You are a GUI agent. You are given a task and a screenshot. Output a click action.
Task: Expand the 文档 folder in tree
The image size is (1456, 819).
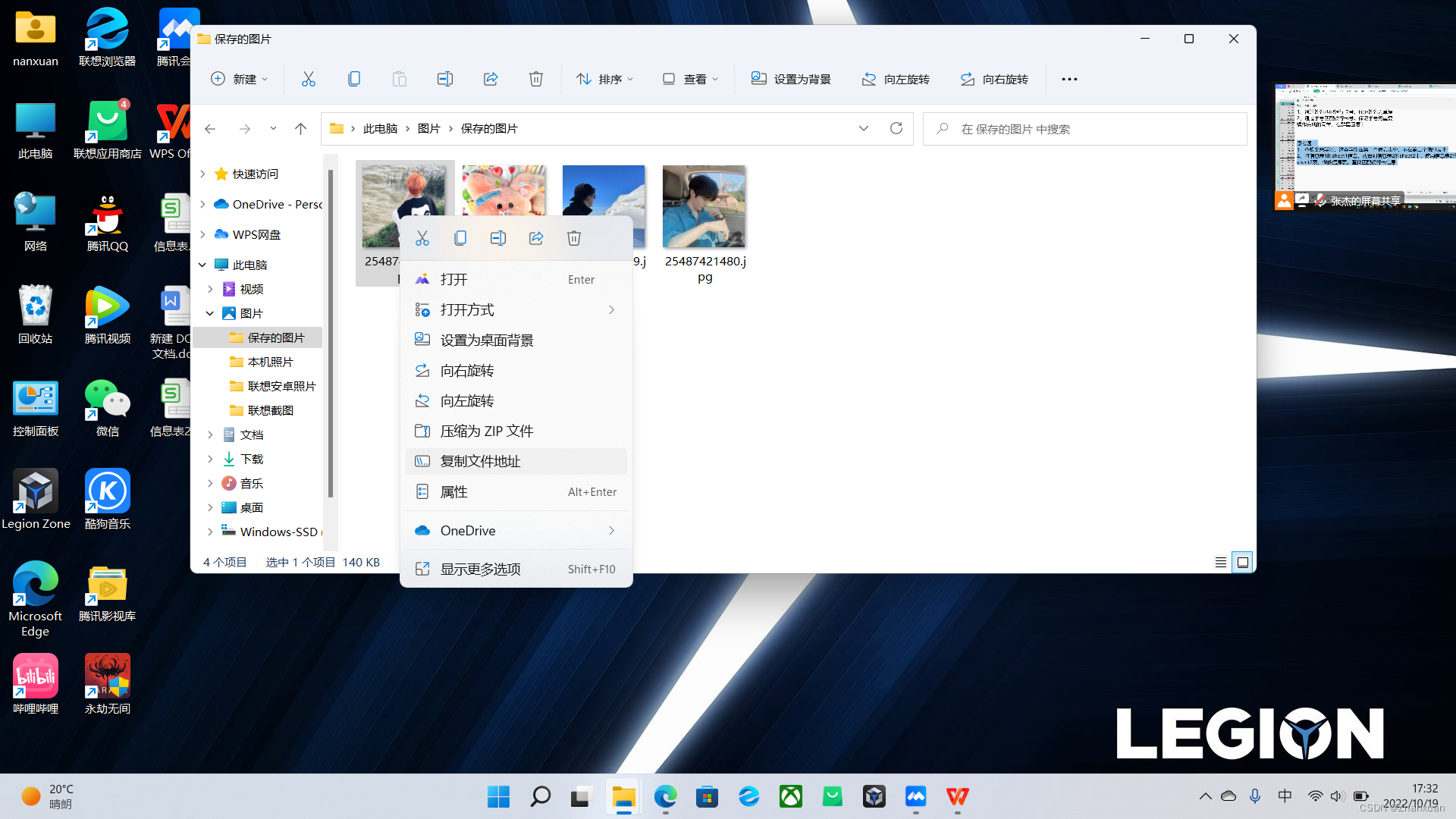(x=210, y=435)
